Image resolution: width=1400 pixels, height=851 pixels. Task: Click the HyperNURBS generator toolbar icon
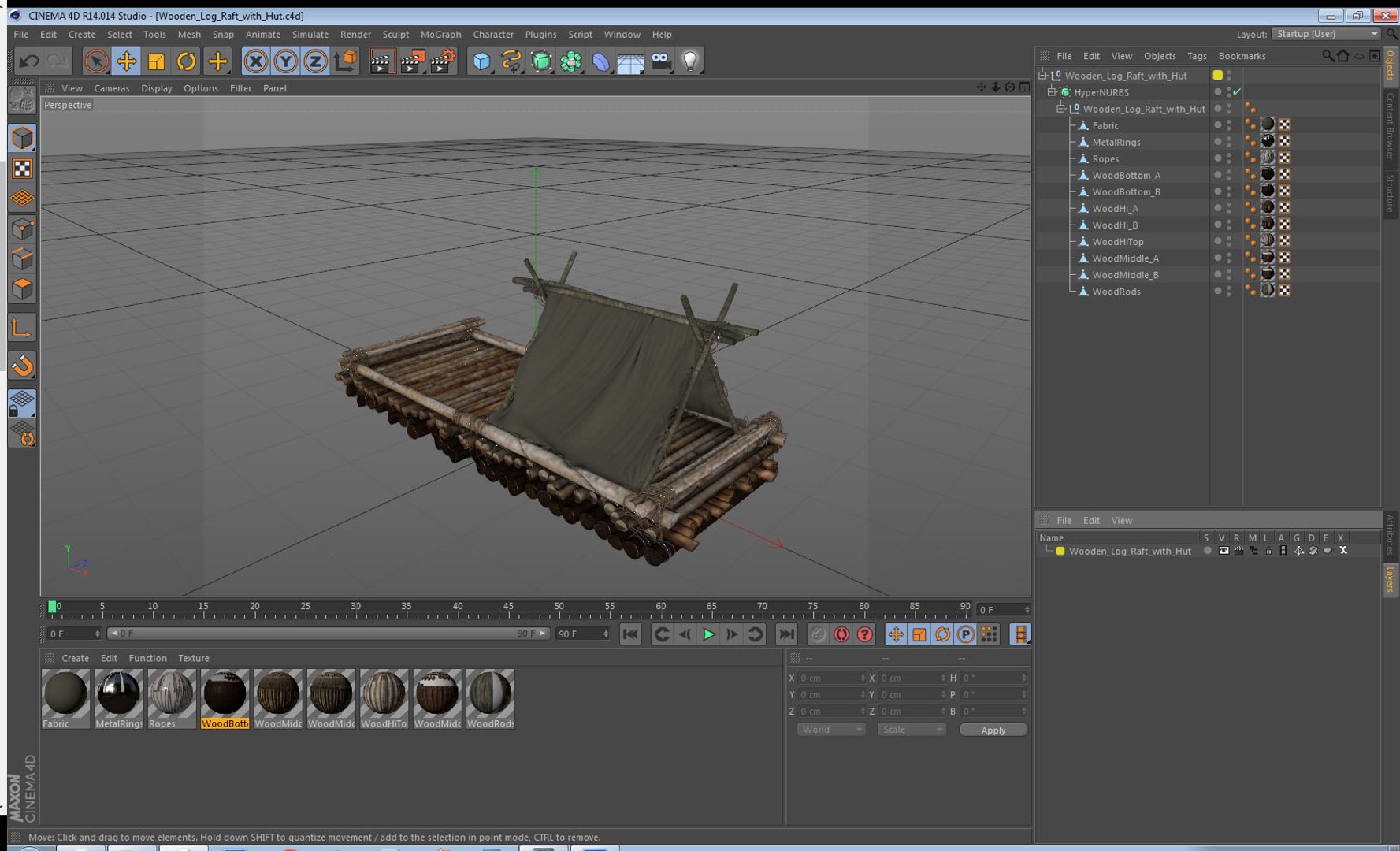[x=541, y=61]
